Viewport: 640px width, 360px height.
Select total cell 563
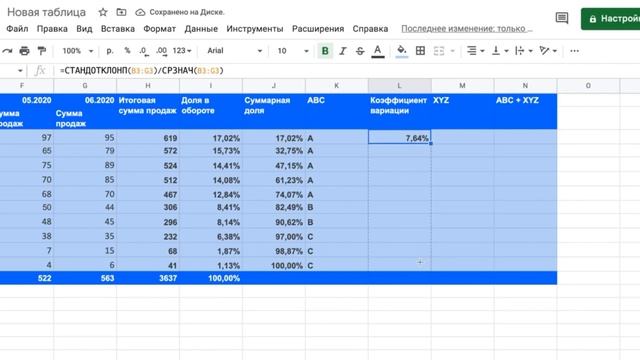coord(85,278)
